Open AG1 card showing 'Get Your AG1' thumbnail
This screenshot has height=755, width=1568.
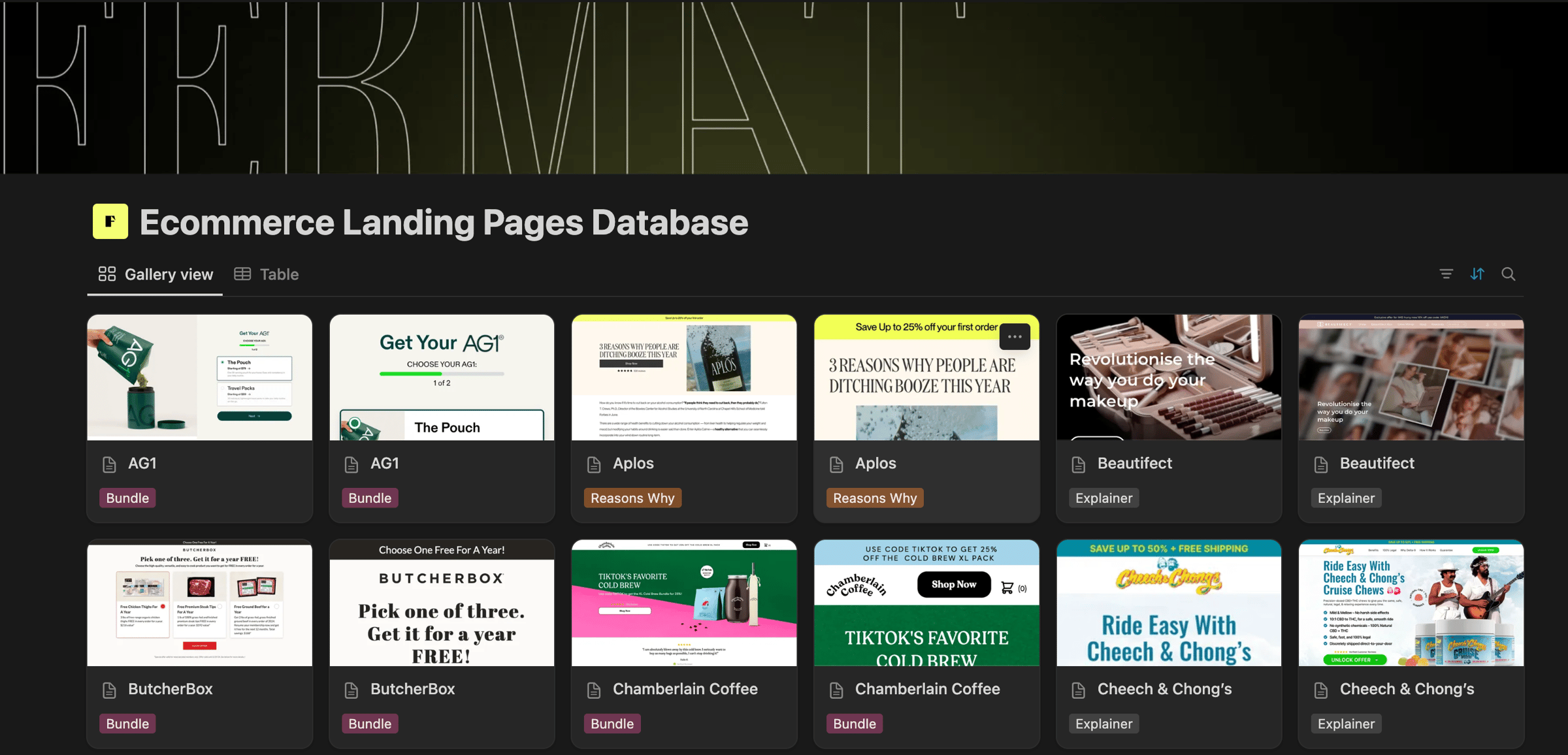pos(442,377)
